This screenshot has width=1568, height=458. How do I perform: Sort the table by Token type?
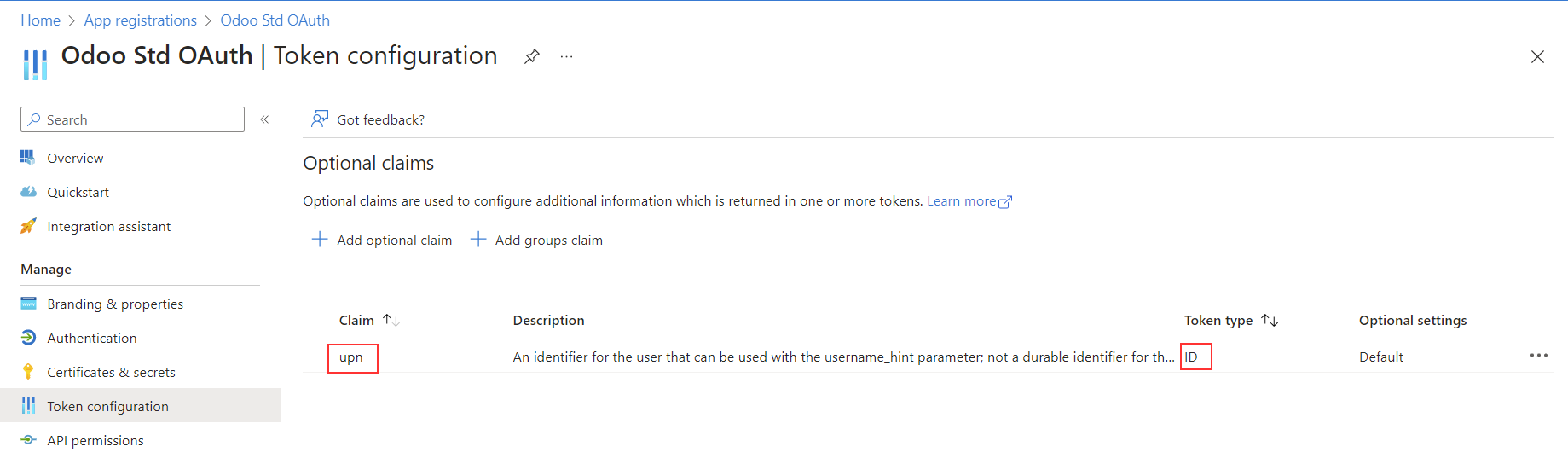tap(1270, 320)
